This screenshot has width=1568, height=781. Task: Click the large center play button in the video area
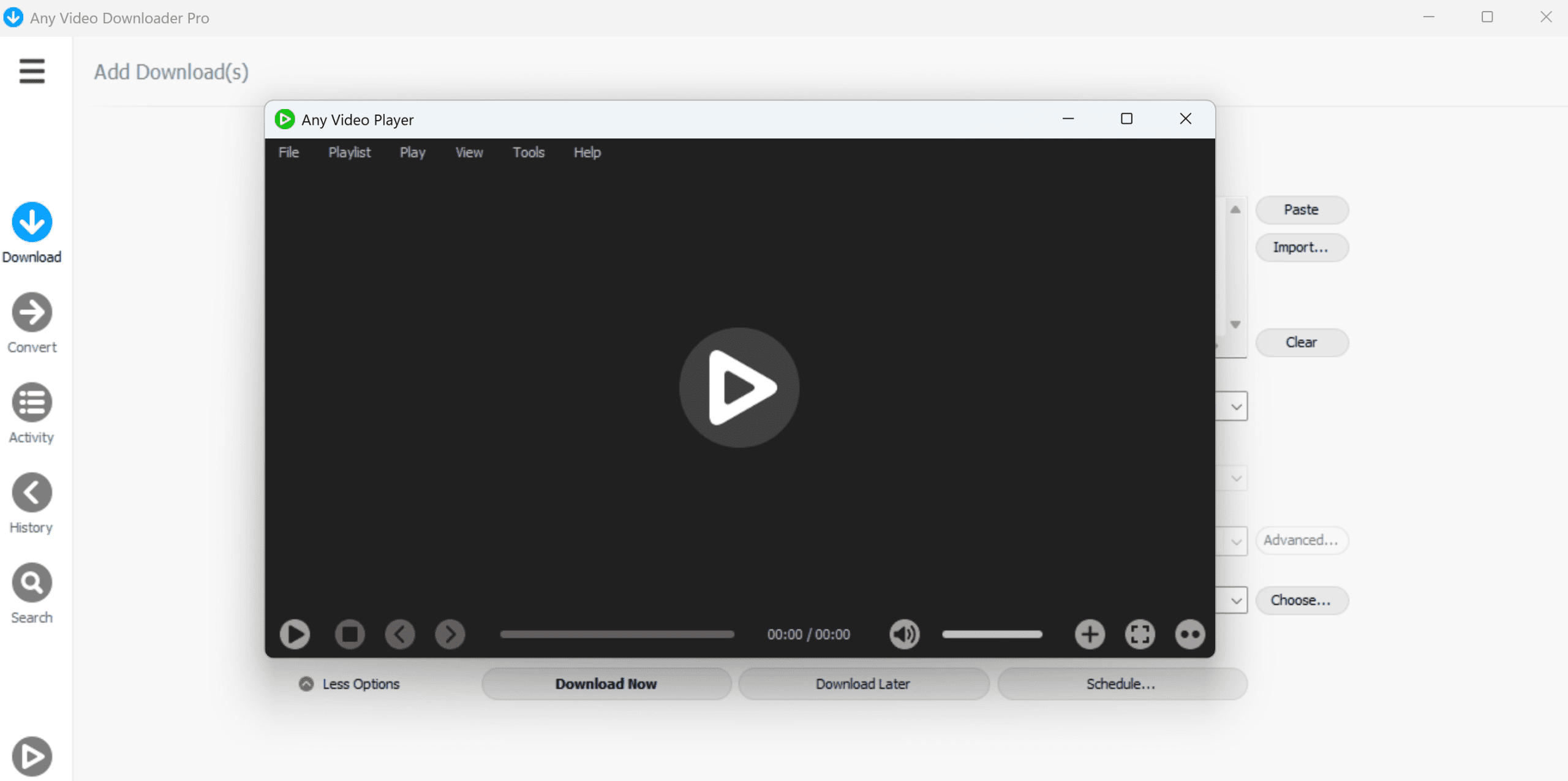coord(739,388)
